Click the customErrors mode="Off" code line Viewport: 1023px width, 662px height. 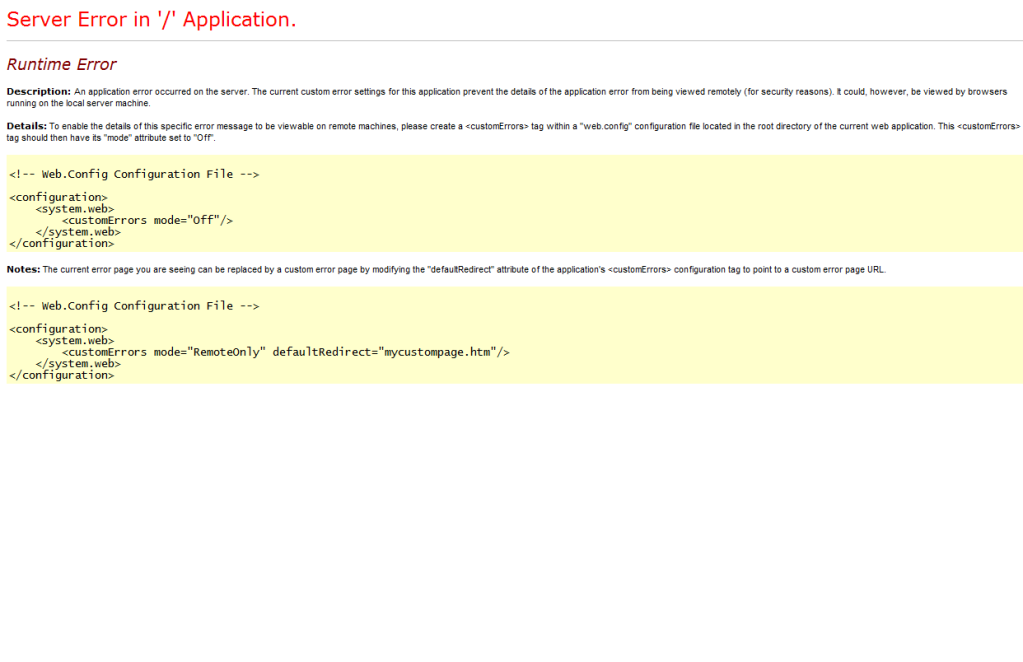tap(147, 220)
